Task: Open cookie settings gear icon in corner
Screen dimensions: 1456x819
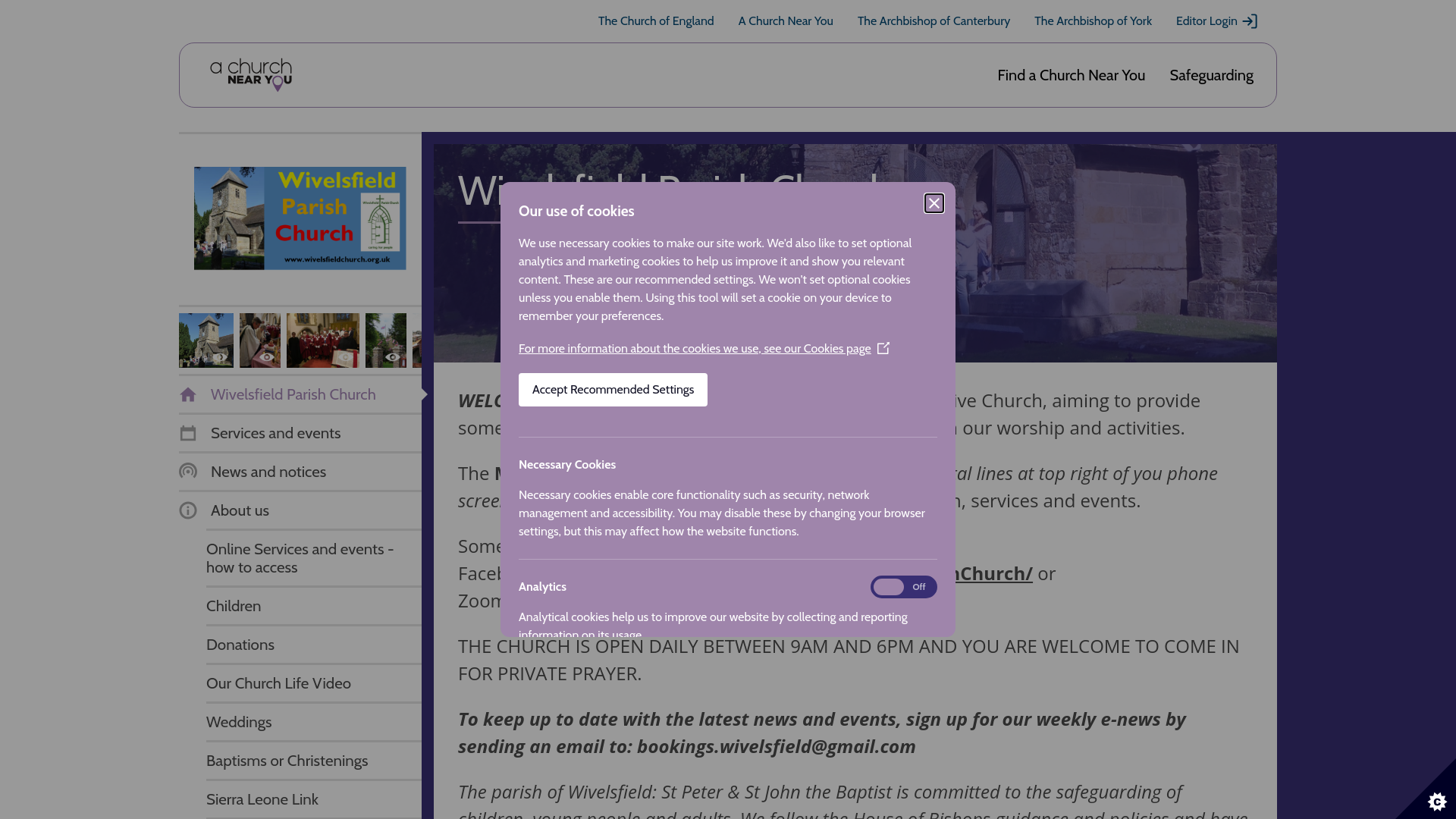Action: [x=1436, y=801]
